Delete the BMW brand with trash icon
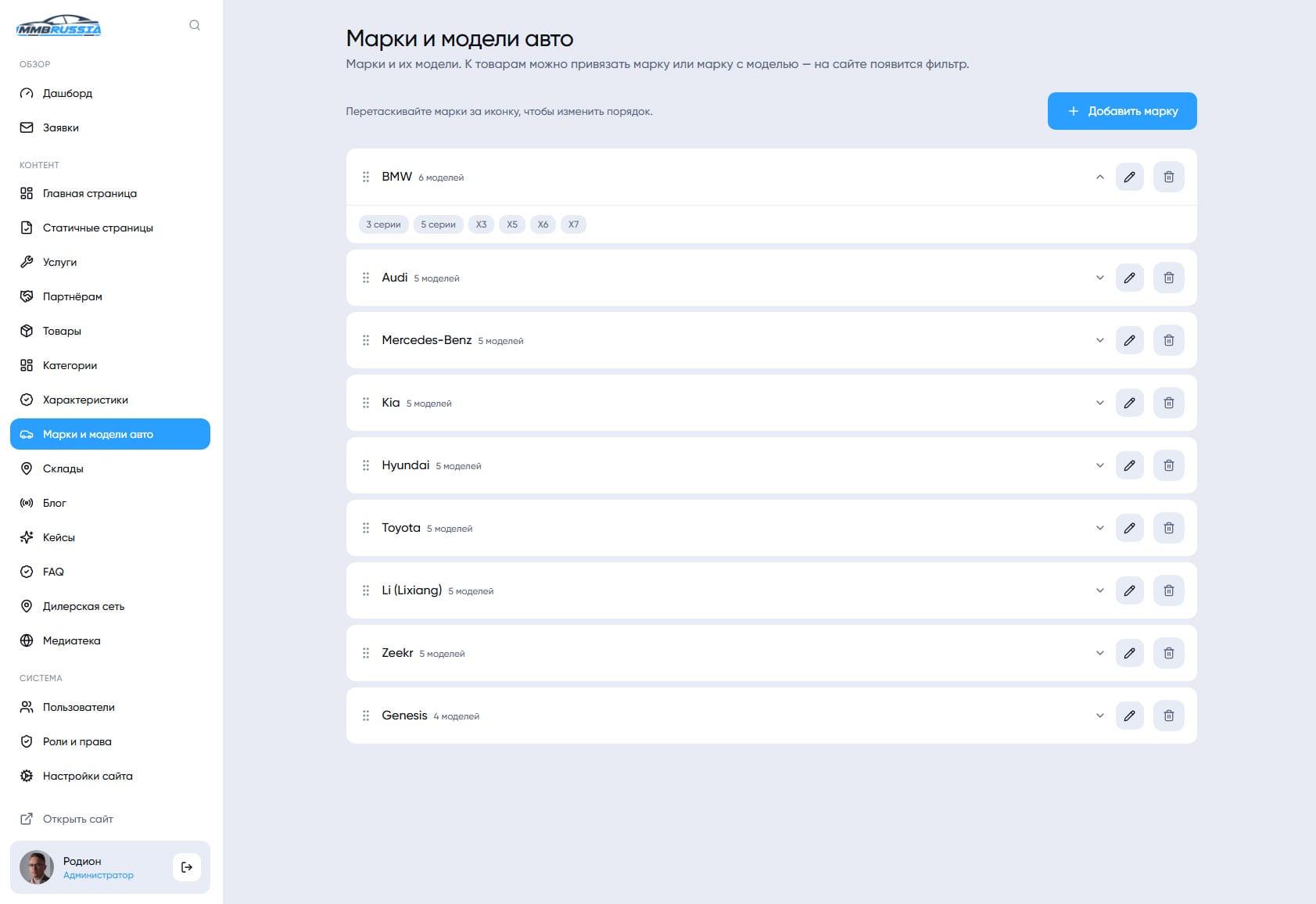1316x904 pixels. 1169,177
